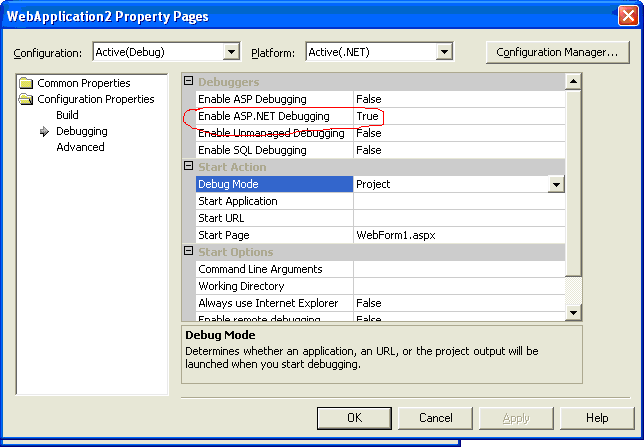The width and height of the screenshot is (644, 447).
Task: Click the Help button
Action: [596, 418]
